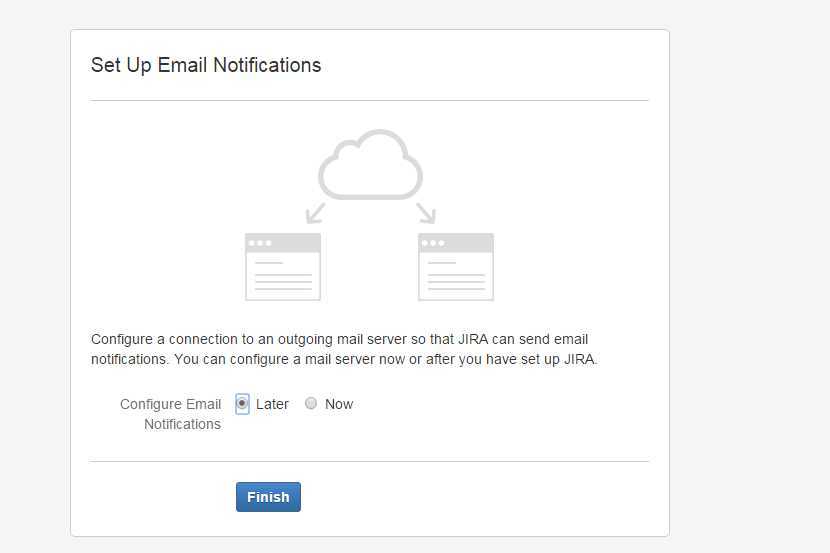
Task: Click the "Configure Email Notifications" field label
Action: tap(171, 414)
